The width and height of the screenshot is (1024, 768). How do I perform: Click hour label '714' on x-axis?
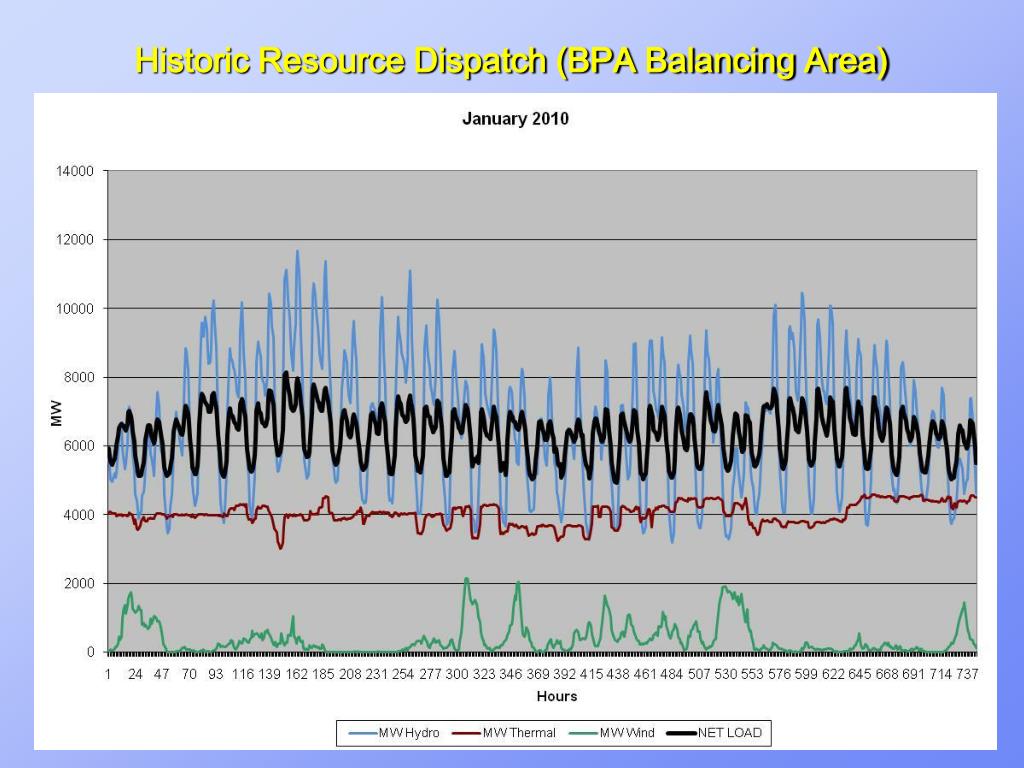940,674
